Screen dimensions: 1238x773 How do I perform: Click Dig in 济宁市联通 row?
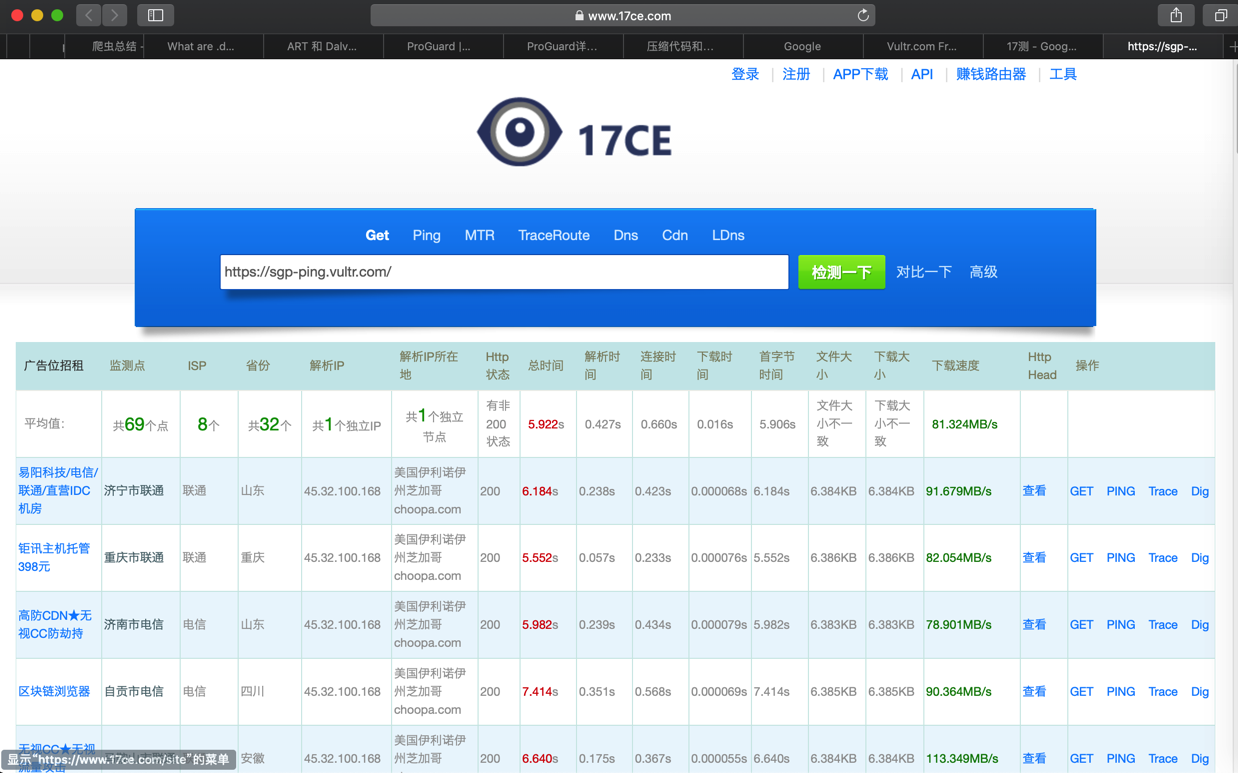pos(1200,491)
